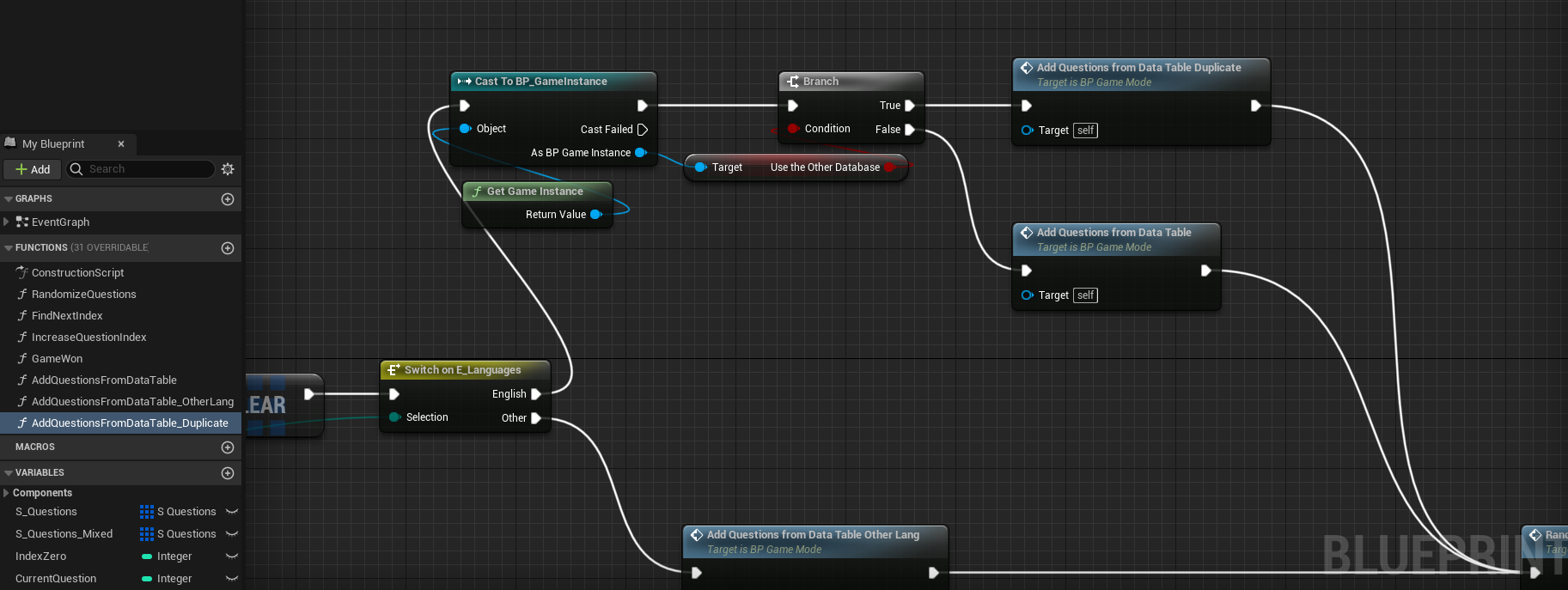Toggle visibility eye for IndexZero variable
The height and width of the screenshot is (590, 1568).
click(231, 557)
